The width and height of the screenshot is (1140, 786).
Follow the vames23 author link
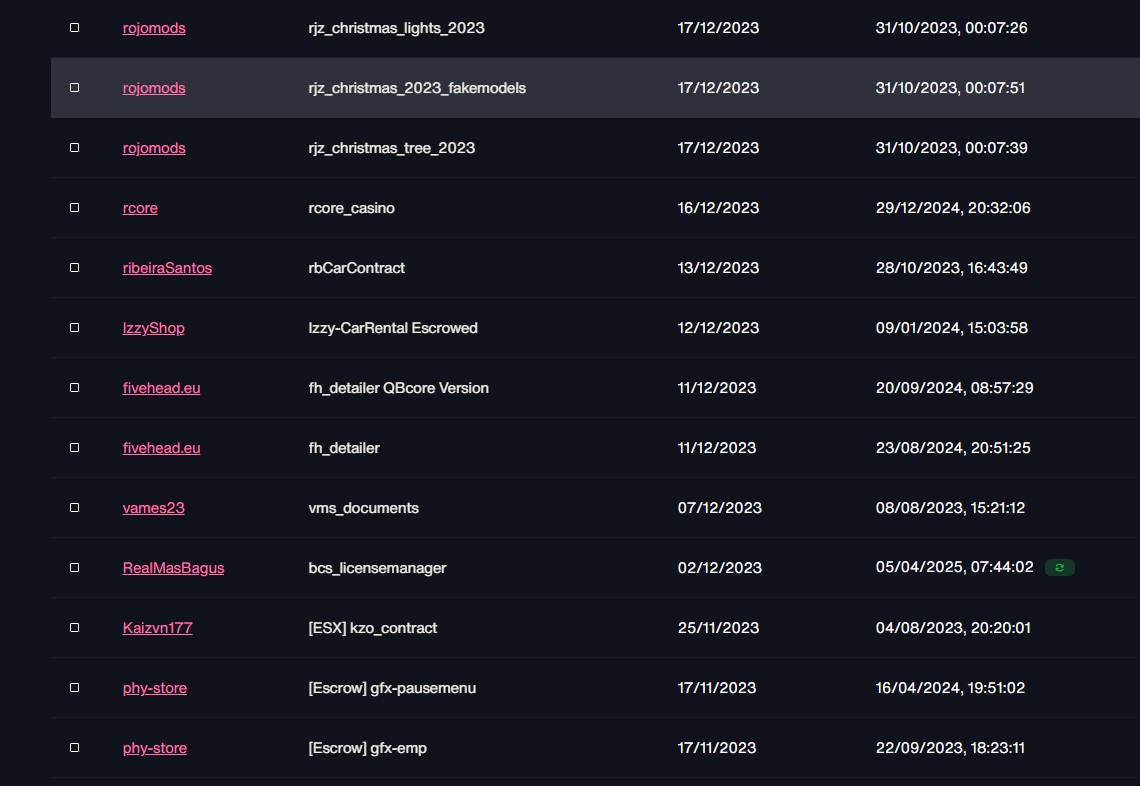coord(153,508)
